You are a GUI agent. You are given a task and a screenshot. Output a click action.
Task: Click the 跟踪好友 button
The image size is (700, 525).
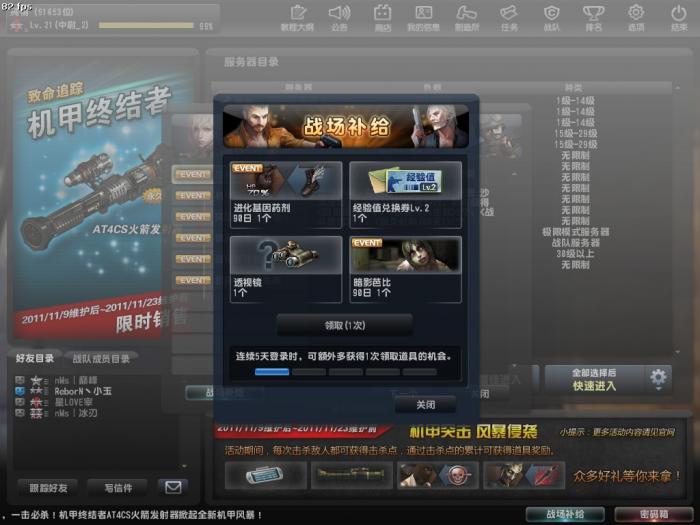[48, 488]
